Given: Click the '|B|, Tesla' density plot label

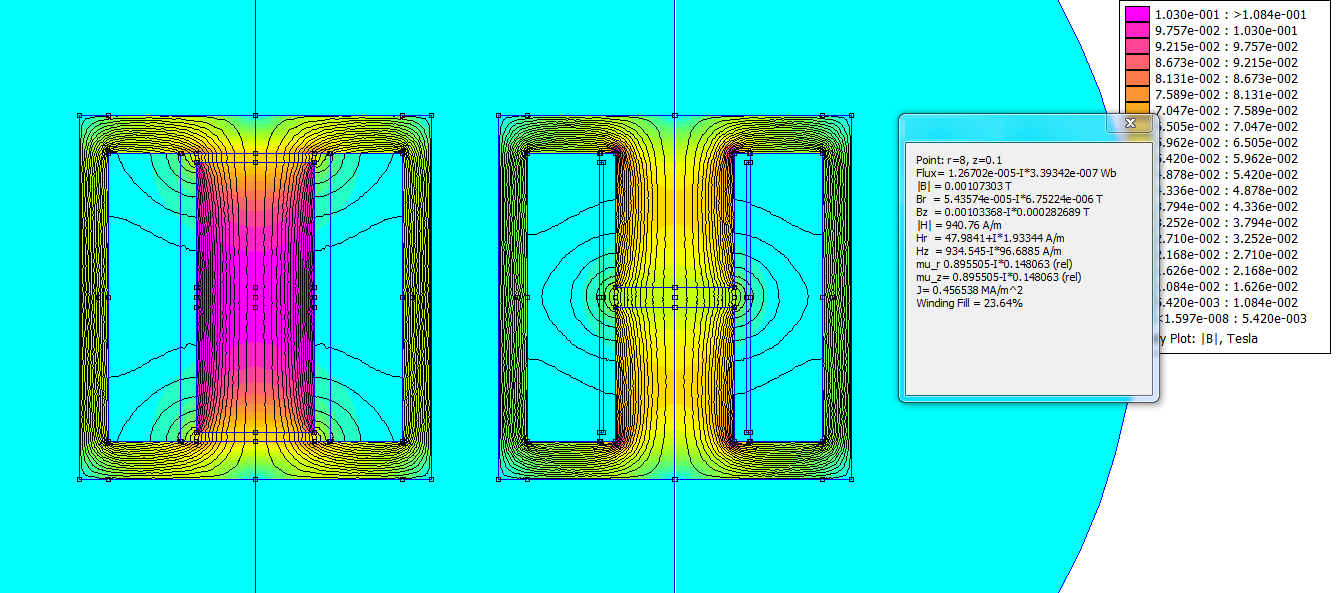Looking at the screenshot, I should (1214, 339).
